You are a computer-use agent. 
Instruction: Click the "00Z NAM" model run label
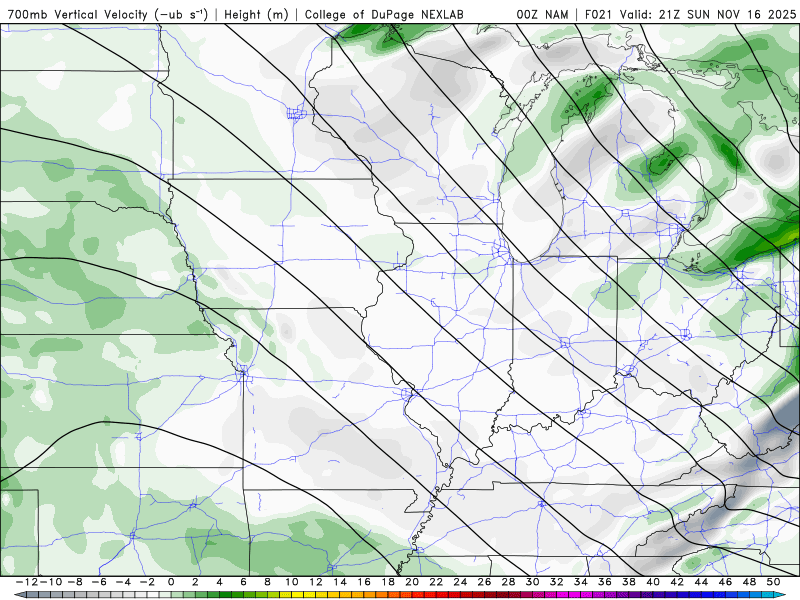tap(542, 14)
